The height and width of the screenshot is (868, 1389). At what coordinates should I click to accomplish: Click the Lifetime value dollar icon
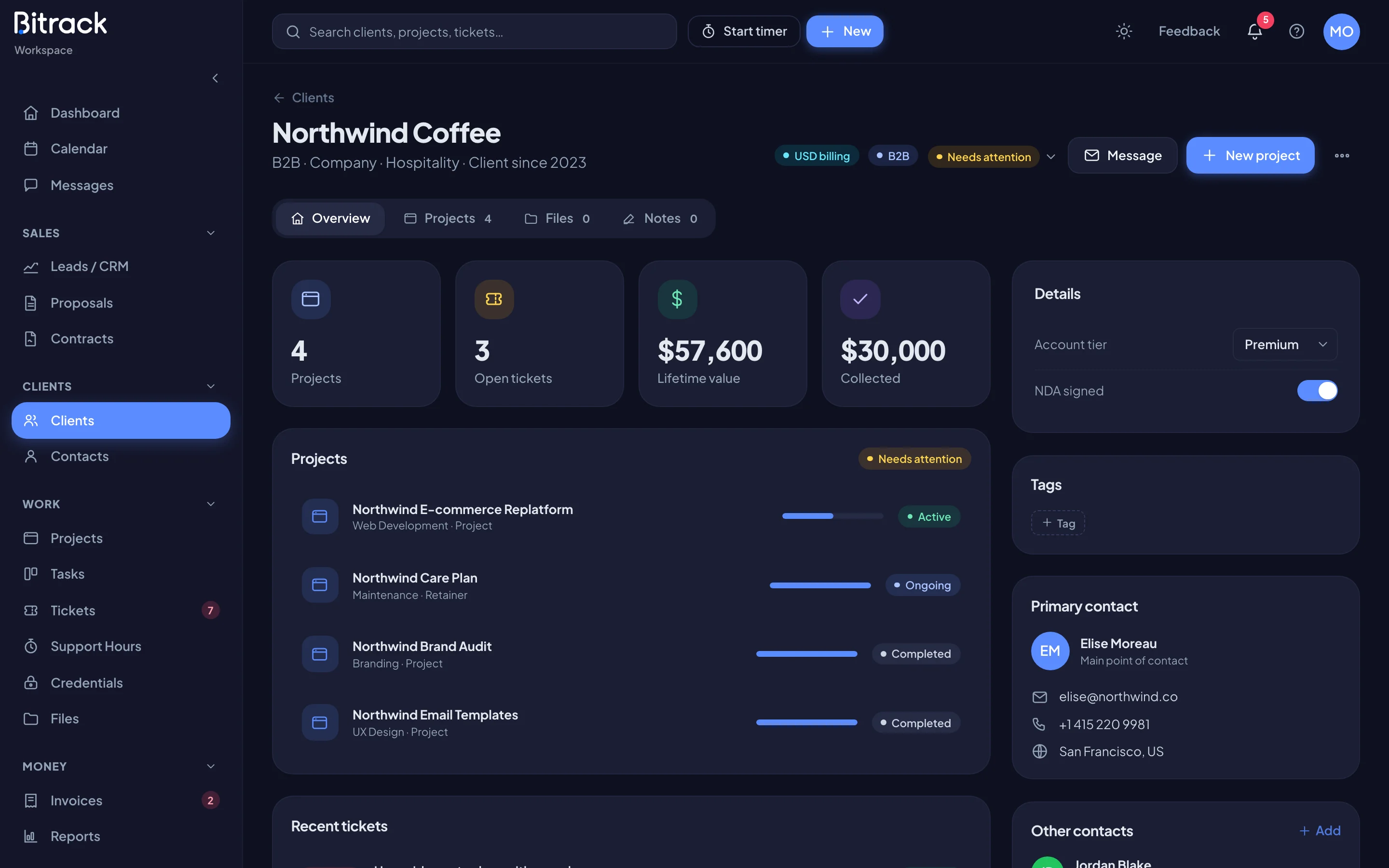[x=677, y=299]
